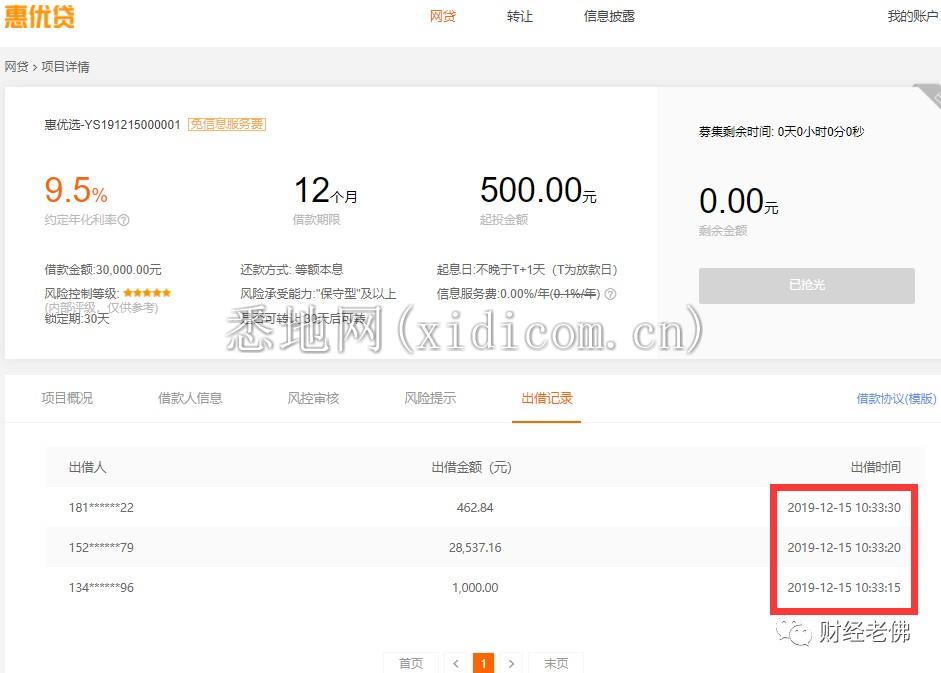
Task: Click the 12个月 loan term value
Action: 325,190
